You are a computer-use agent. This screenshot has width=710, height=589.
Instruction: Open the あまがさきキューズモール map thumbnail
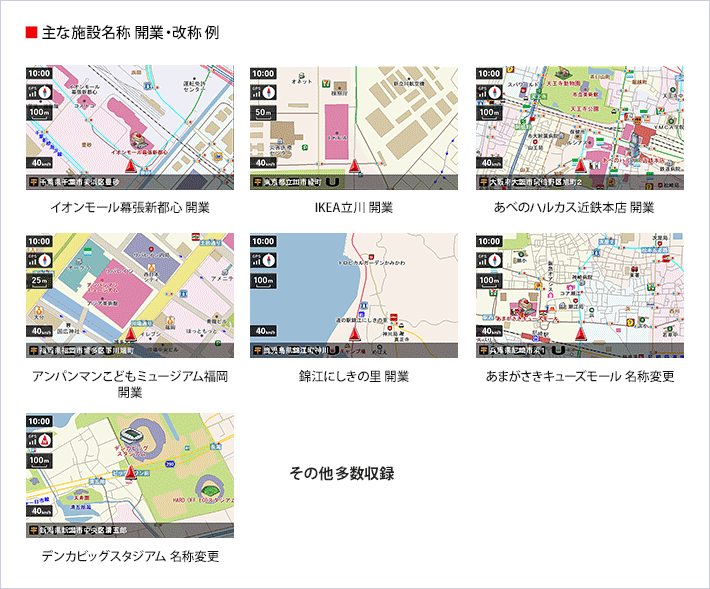[x=580, y=295]
